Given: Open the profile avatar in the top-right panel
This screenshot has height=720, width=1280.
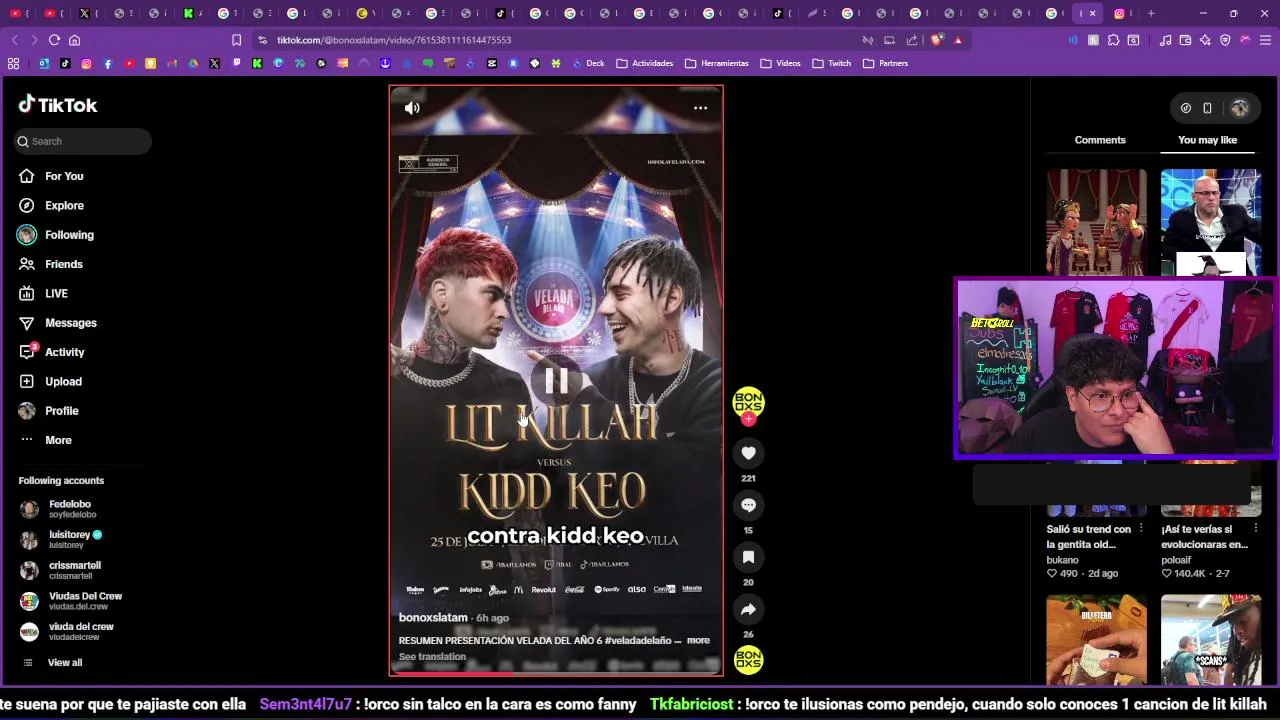Looking at the screenshot, I should (1240, 108).
